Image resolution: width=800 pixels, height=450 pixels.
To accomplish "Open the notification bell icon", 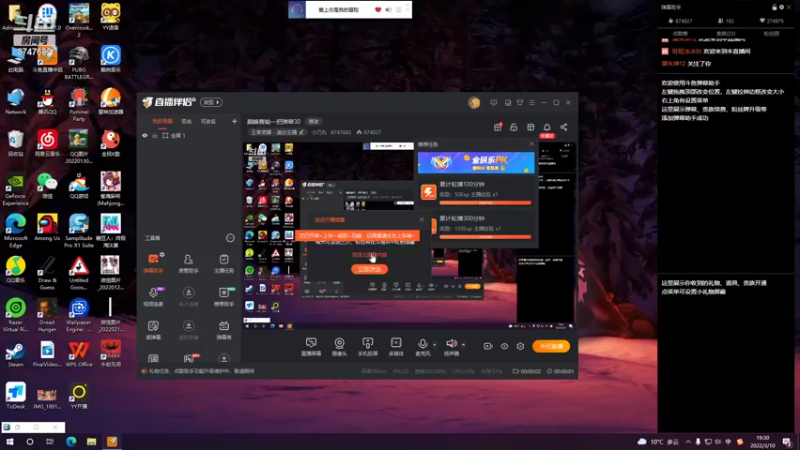I will click(x=547, y=127).
